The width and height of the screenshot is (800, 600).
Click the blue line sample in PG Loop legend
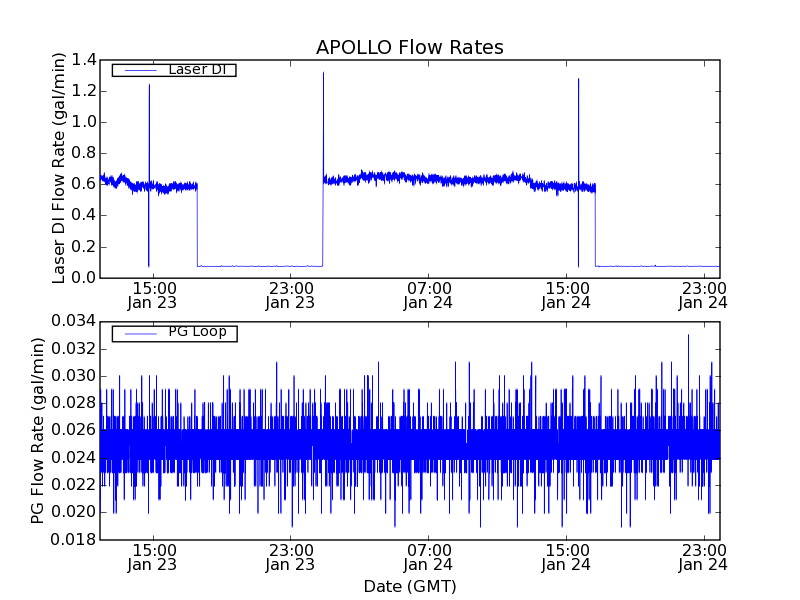pyautogui.click(x=138, y=333)
